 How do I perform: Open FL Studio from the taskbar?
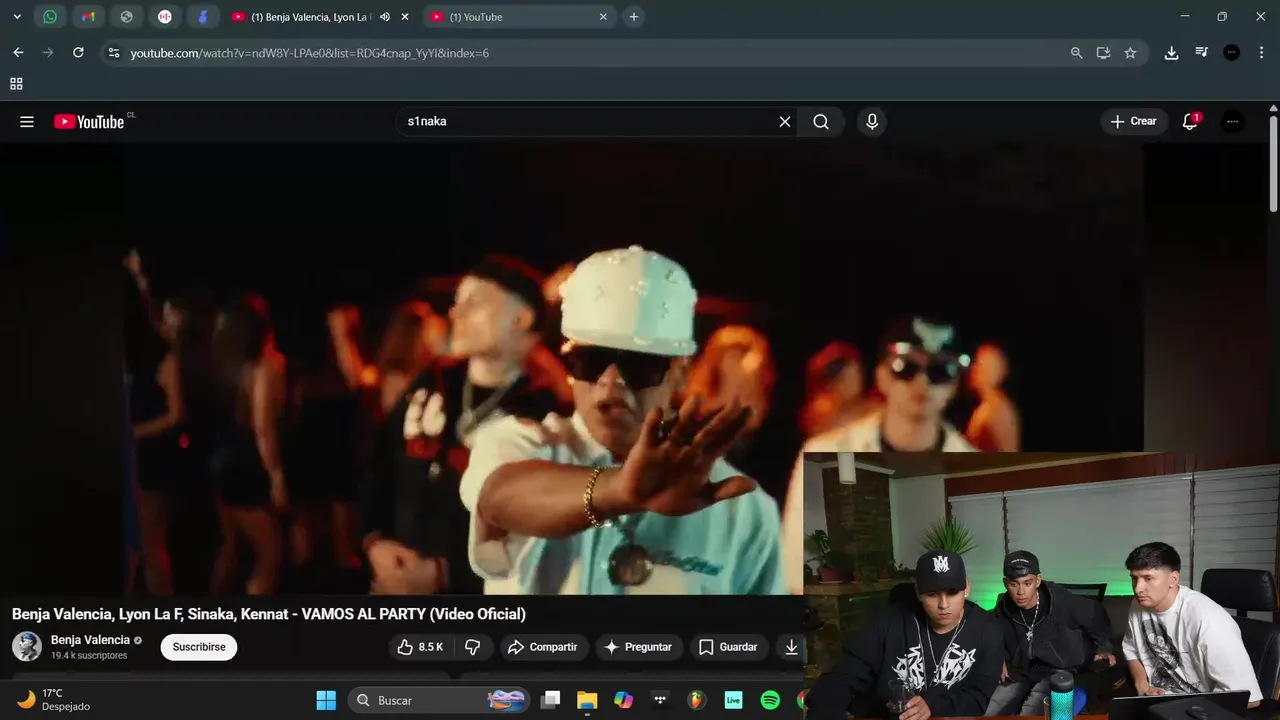[697, 700]
